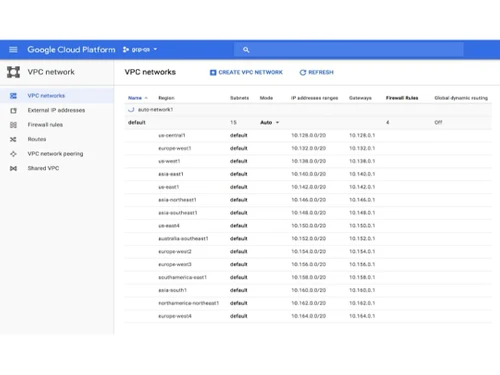Click the search magnifier icon
Screen dimensions: 500x375
tap(246, 50)
